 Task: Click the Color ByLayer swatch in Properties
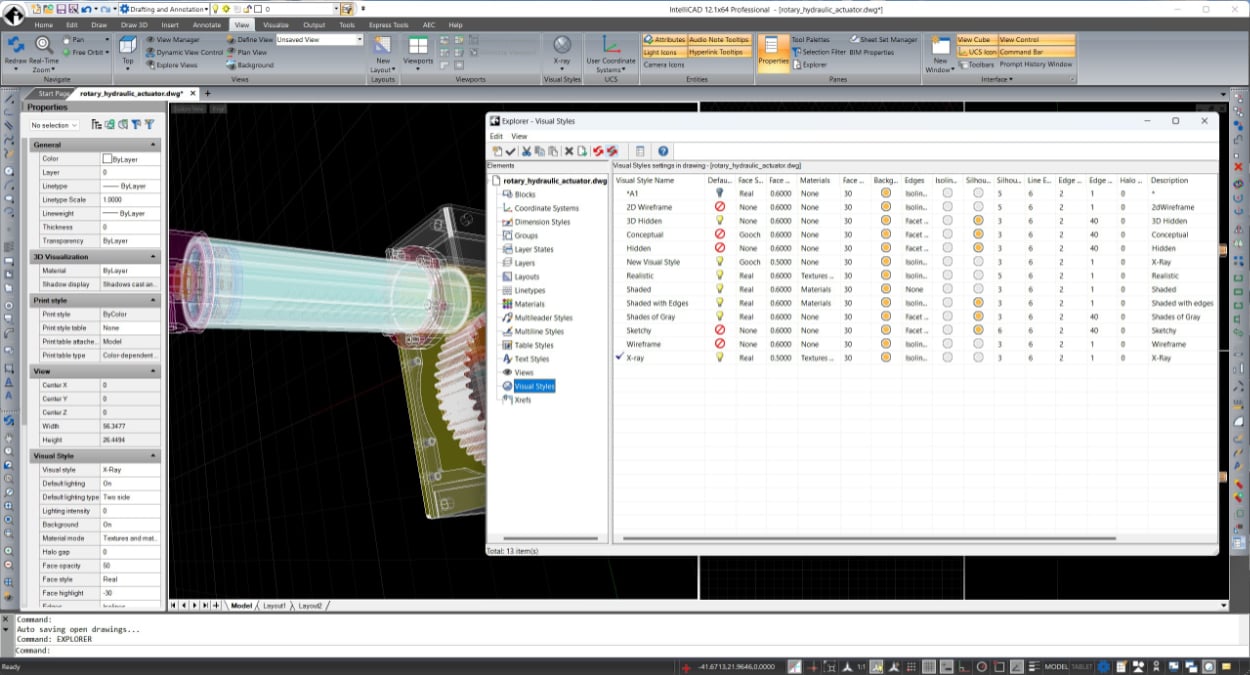point(107,159)
